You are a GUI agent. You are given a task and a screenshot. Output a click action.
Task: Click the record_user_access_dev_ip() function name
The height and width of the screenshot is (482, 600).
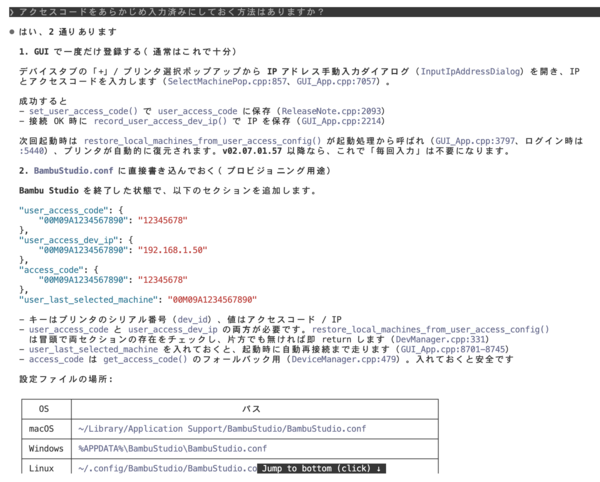coord(160,121)
